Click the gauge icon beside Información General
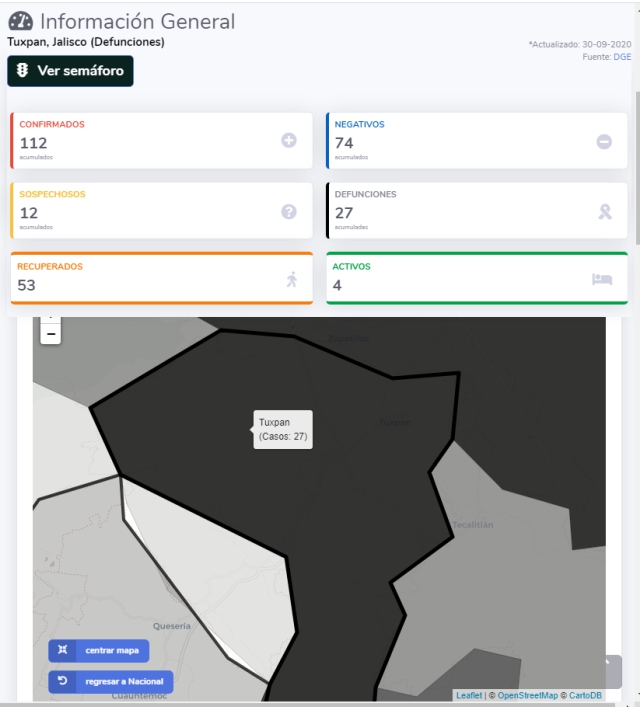The image size is (640, 707). (20, 22)
